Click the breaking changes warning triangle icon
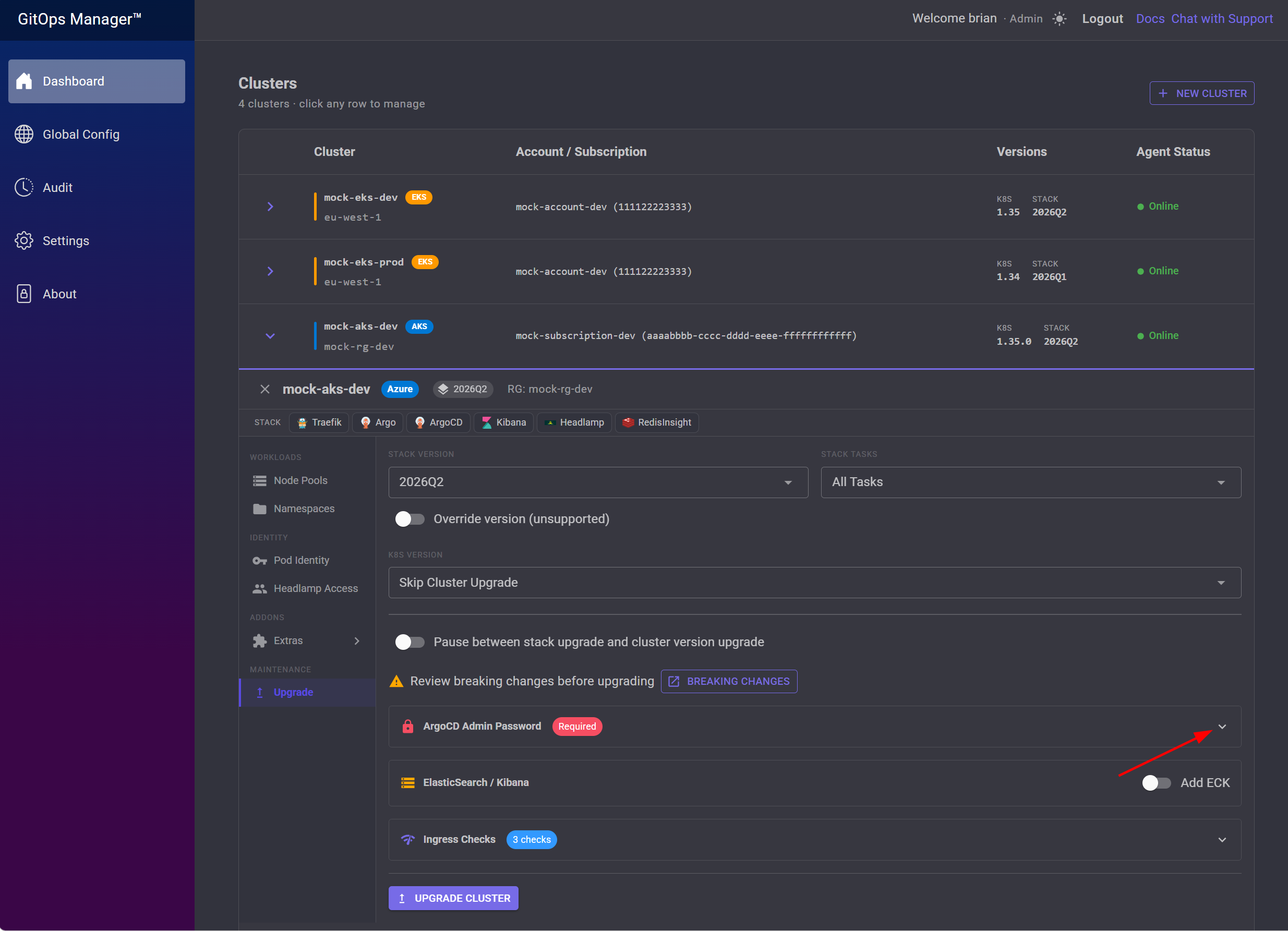This screenshot has width=1288, height=931. (396, 681)
